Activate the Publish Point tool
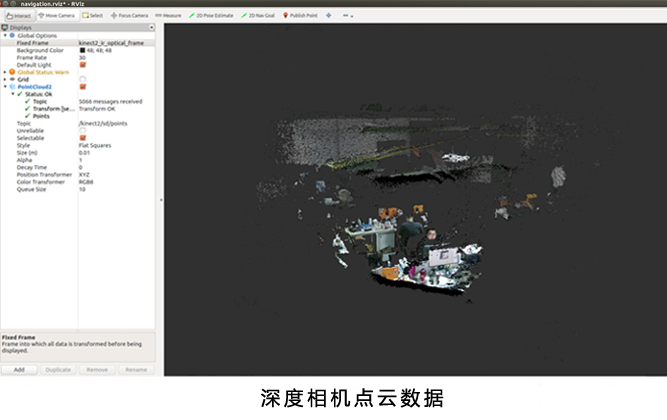 [x=303, y=16]
